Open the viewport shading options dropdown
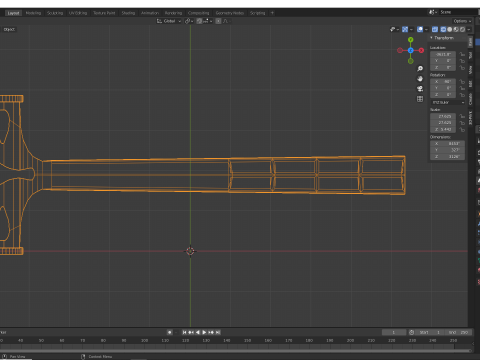 coord(469,29)
